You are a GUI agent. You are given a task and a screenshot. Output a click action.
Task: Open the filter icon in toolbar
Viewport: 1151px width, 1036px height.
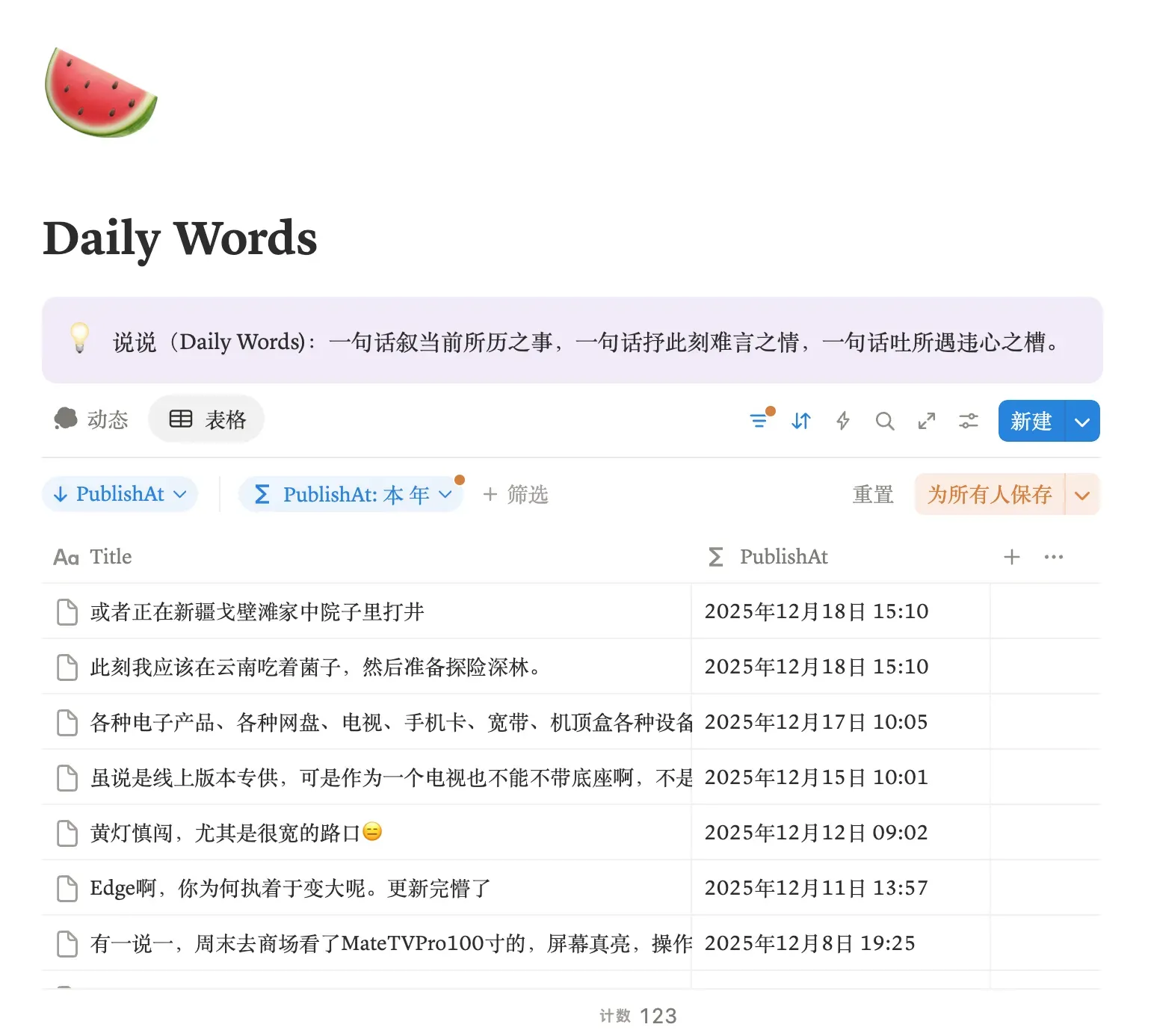pos(759,421)
